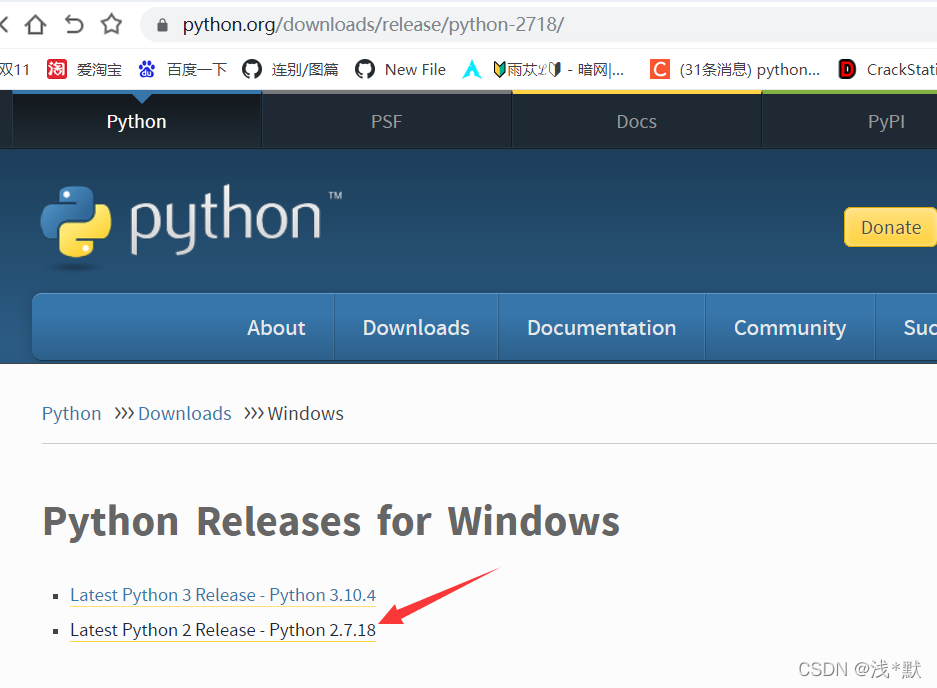Viewport: 937px width, 688px height.
Task: Open the GitHub New File bookmark
Action: click(x=401, y=69)
